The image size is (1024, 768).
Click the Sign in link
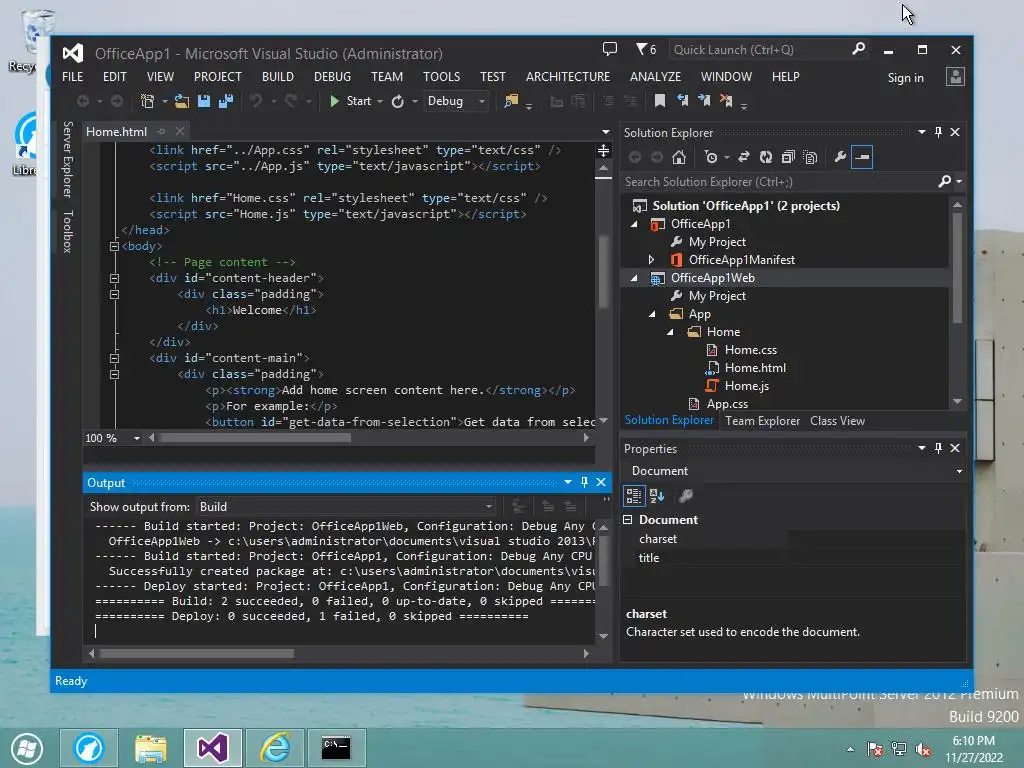(905, 78)
